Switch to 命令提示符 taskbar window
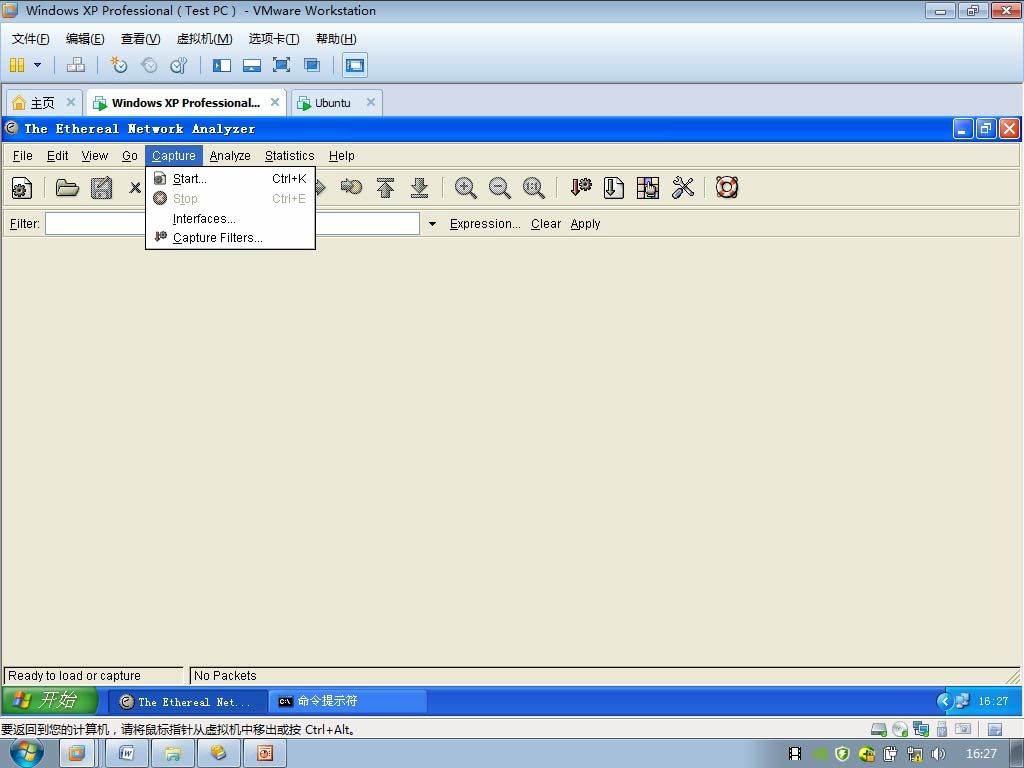 coord(347,701)
